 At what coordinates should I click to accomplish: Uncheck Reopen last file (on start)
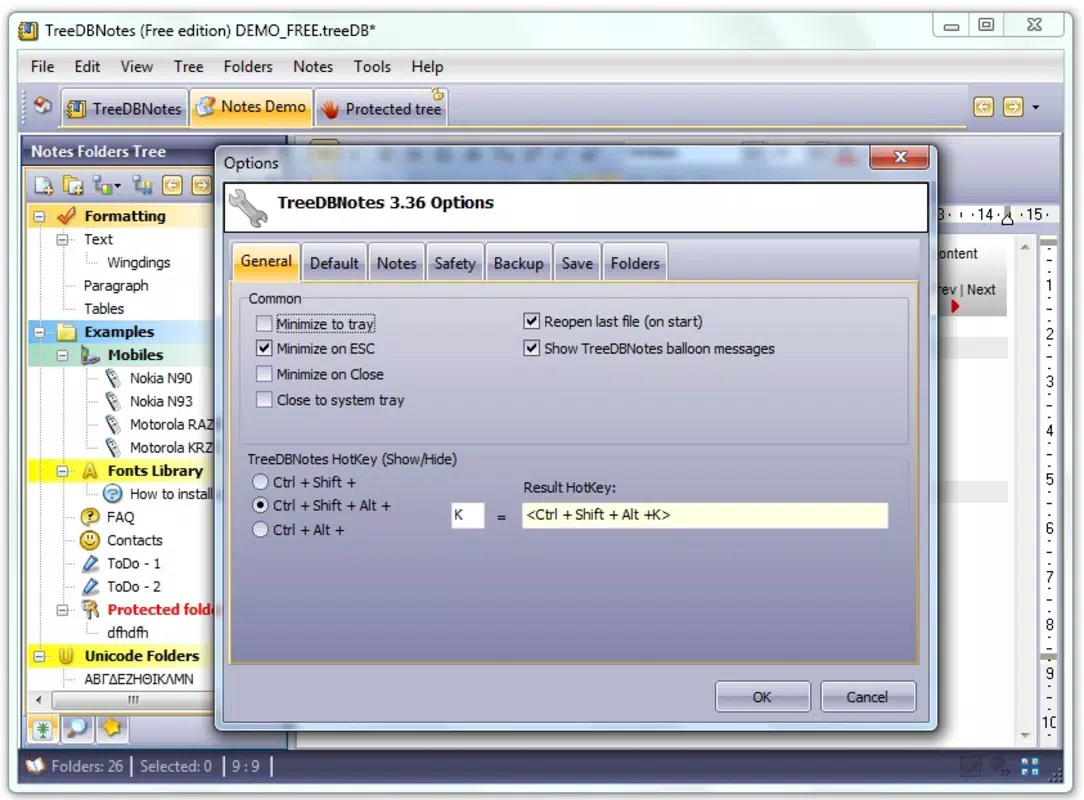pyautogui.click(x=531, y=322)
